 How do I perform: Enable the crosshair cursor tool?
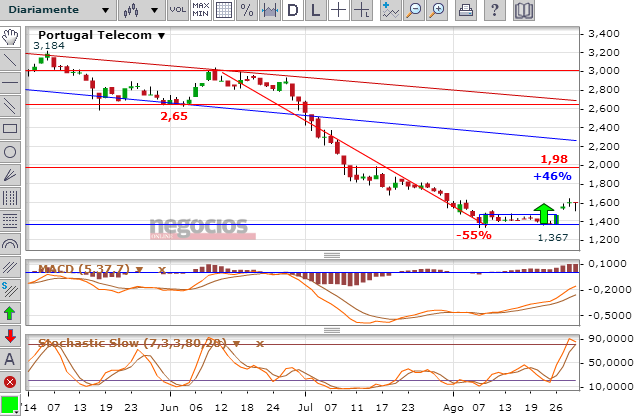point(338,10)
